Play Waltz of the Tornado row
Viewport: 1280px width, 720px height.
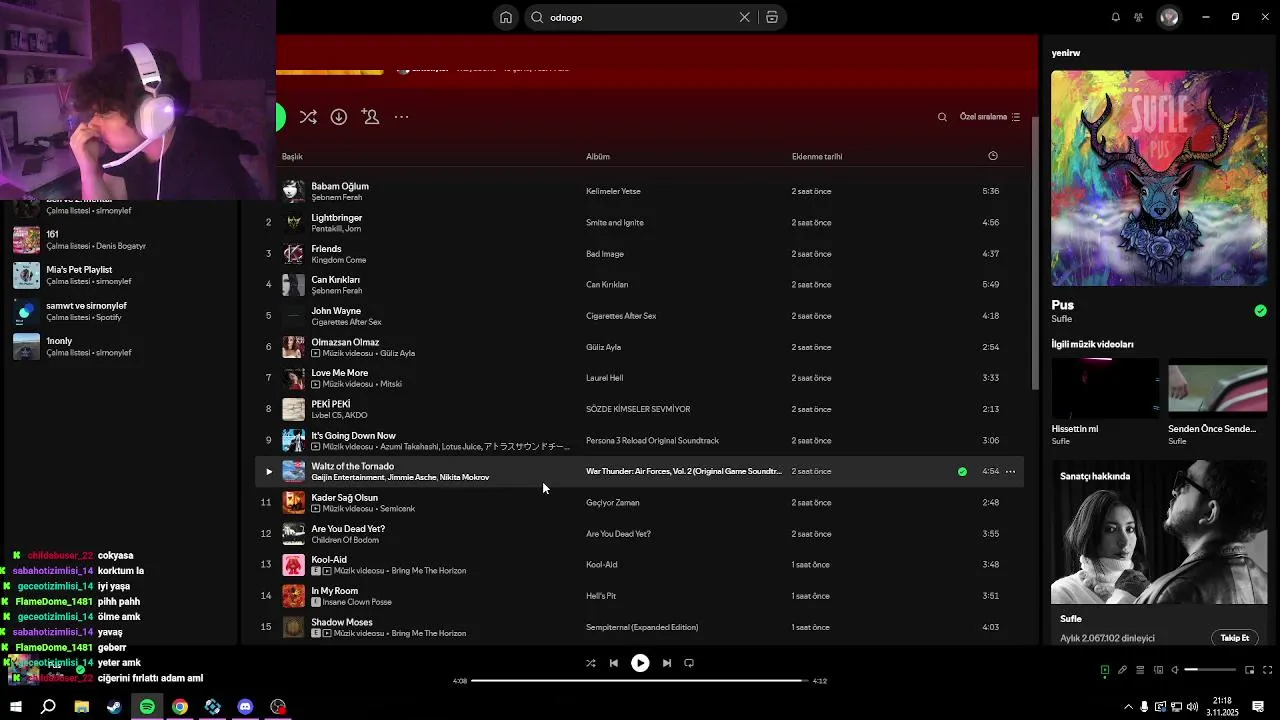[x=268, y=471]
